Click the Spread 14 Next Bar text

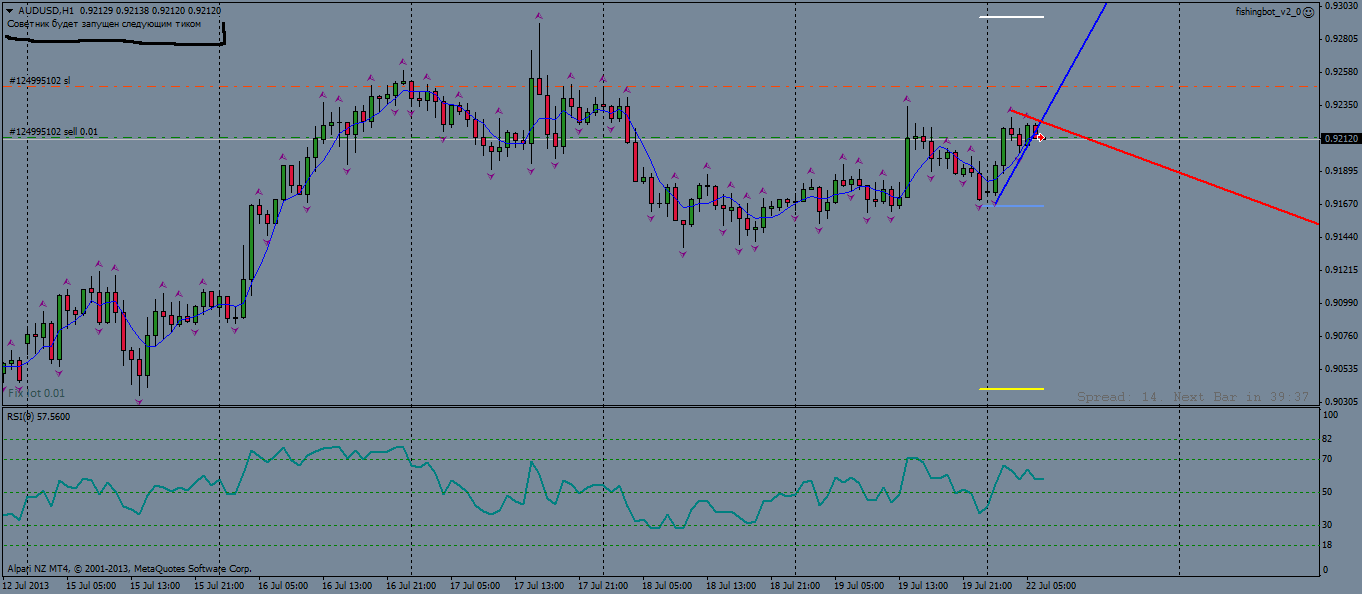coord(1193,397)
